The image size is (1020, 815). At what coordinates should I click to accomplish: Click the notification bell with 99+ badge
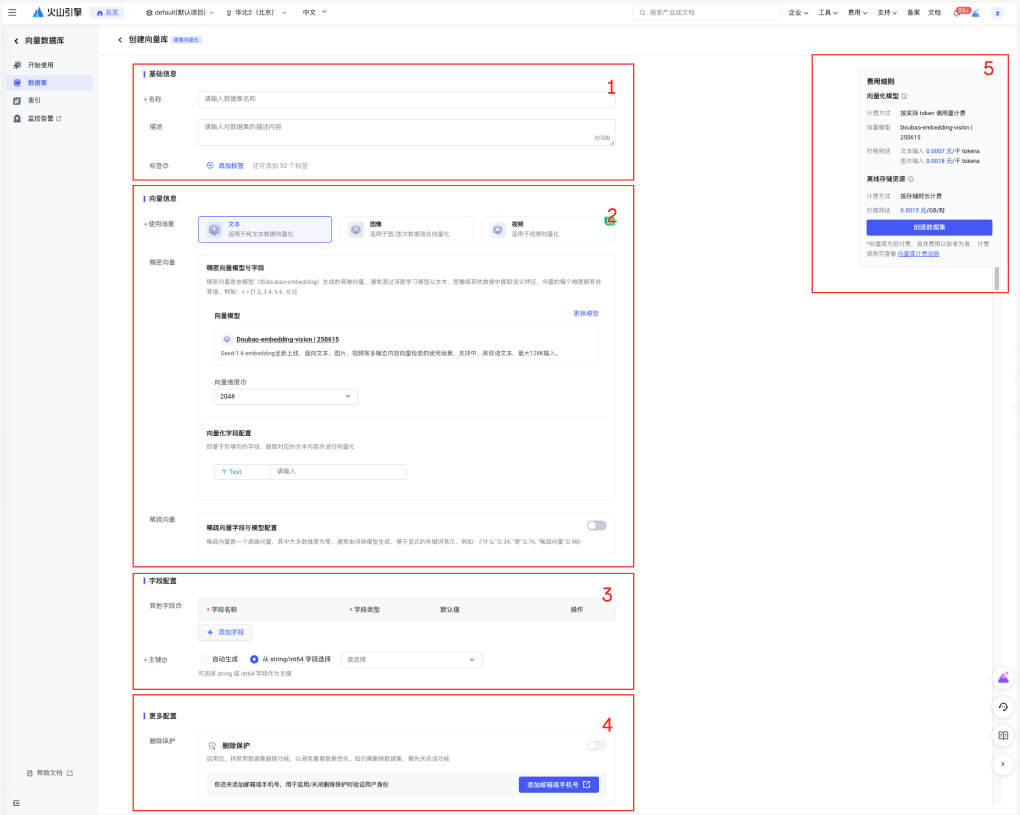click(958, 13)
